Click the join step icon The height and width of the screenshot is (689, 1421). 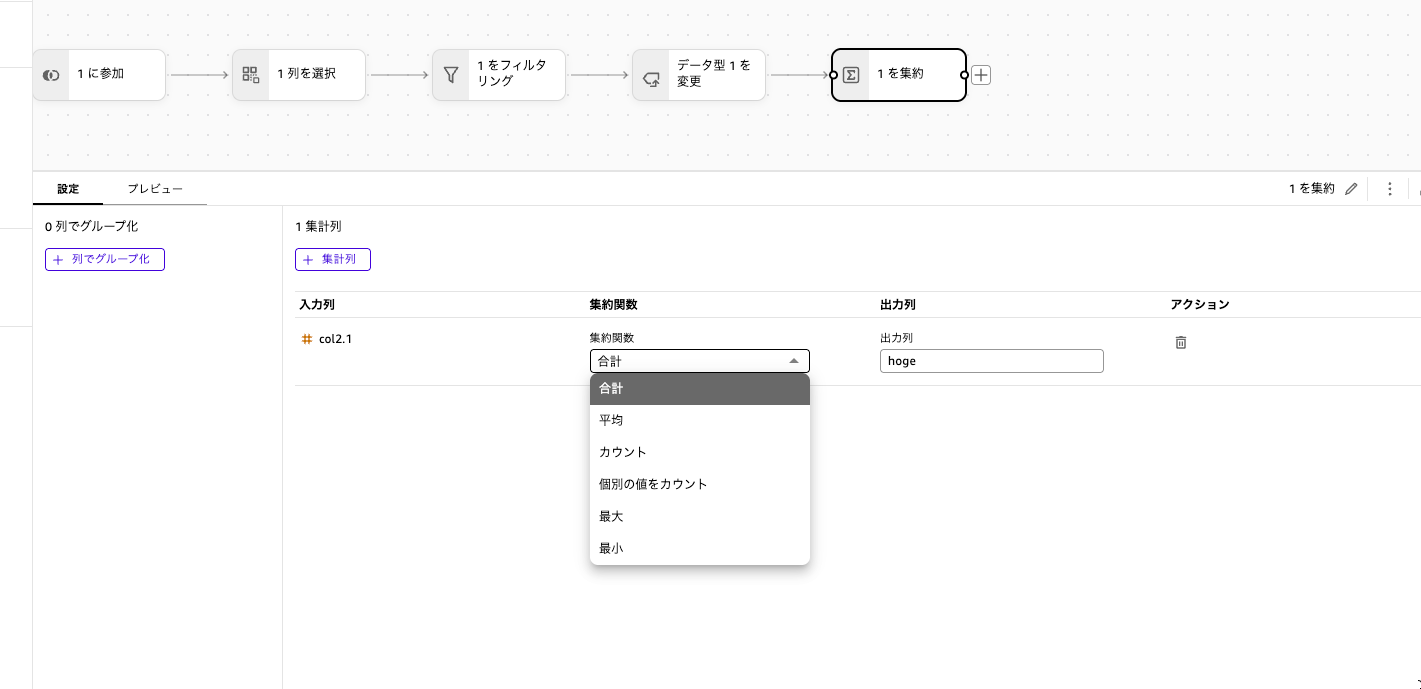coord(51,75)
